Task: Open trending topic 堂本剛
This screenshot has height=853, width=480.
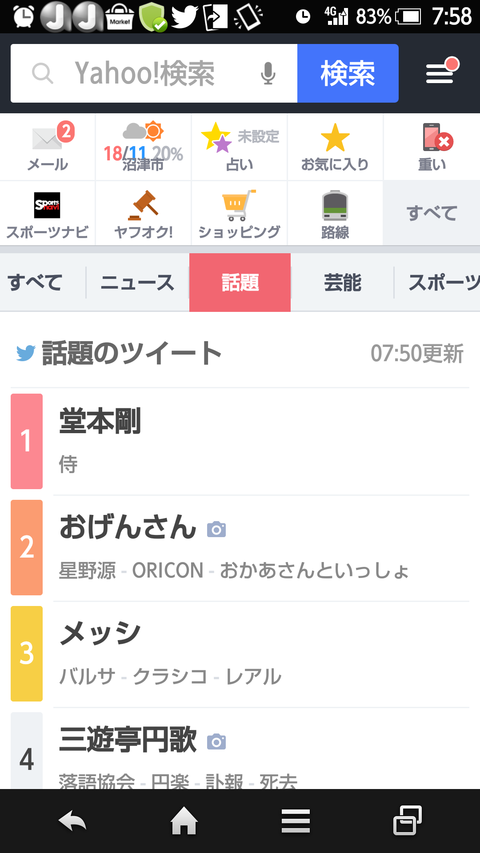Action: (x=240, y=441)
